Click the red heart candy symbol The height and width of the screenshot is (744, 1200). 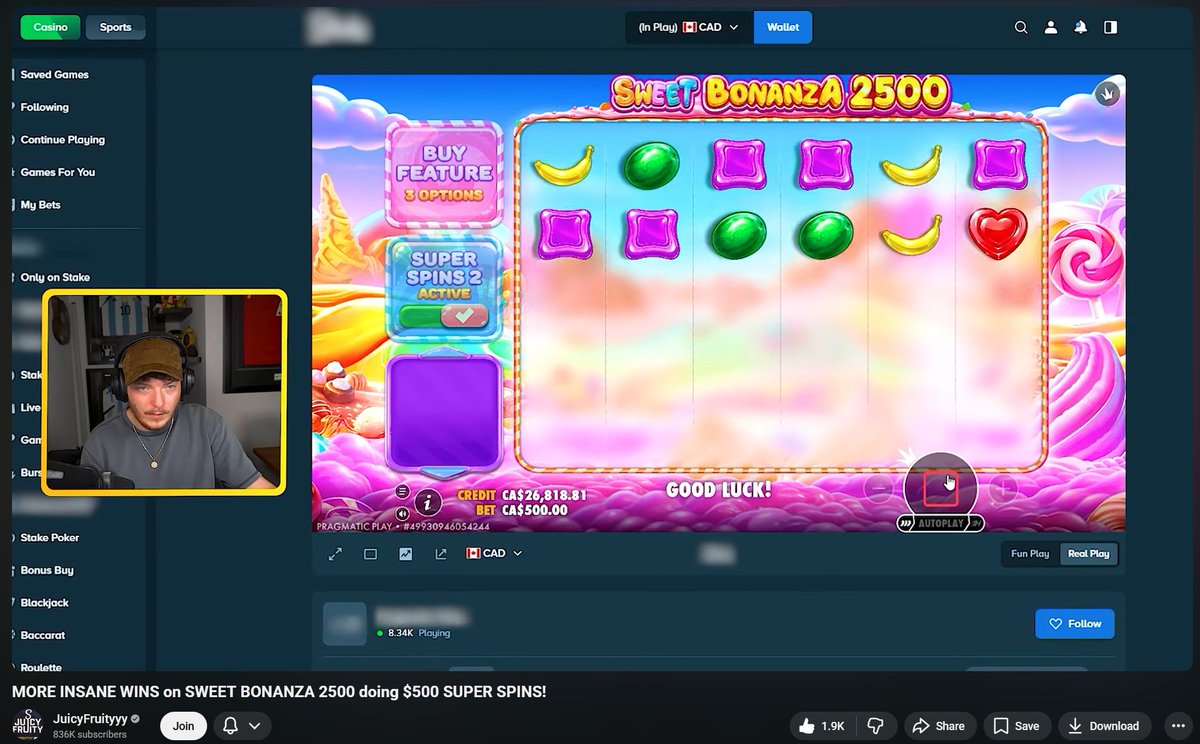coord(997,234)
